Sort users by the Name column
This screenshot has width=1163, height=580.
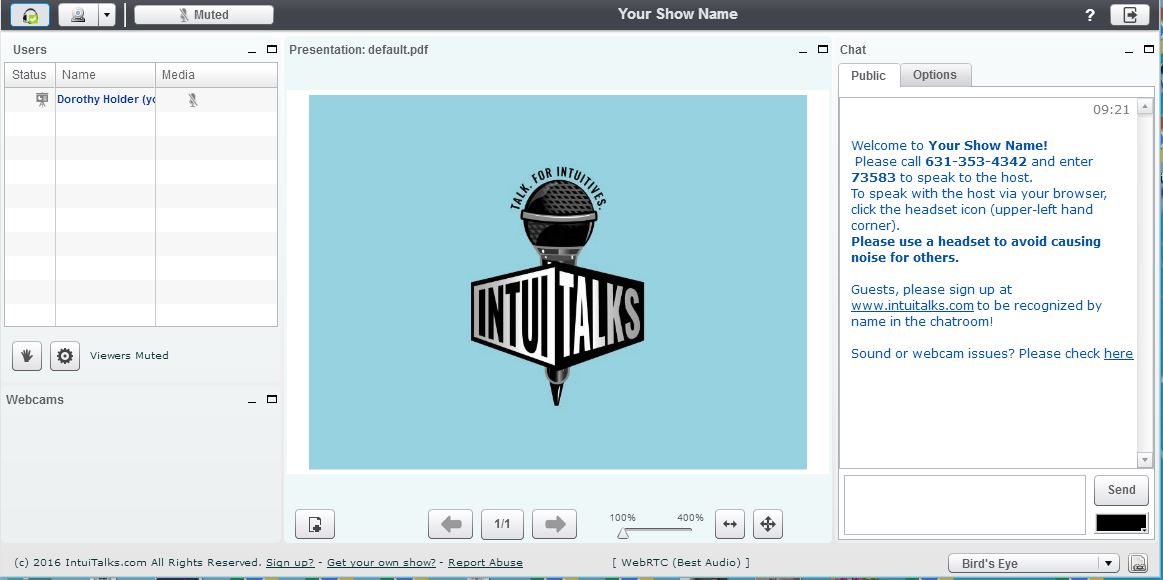(105, 75)
